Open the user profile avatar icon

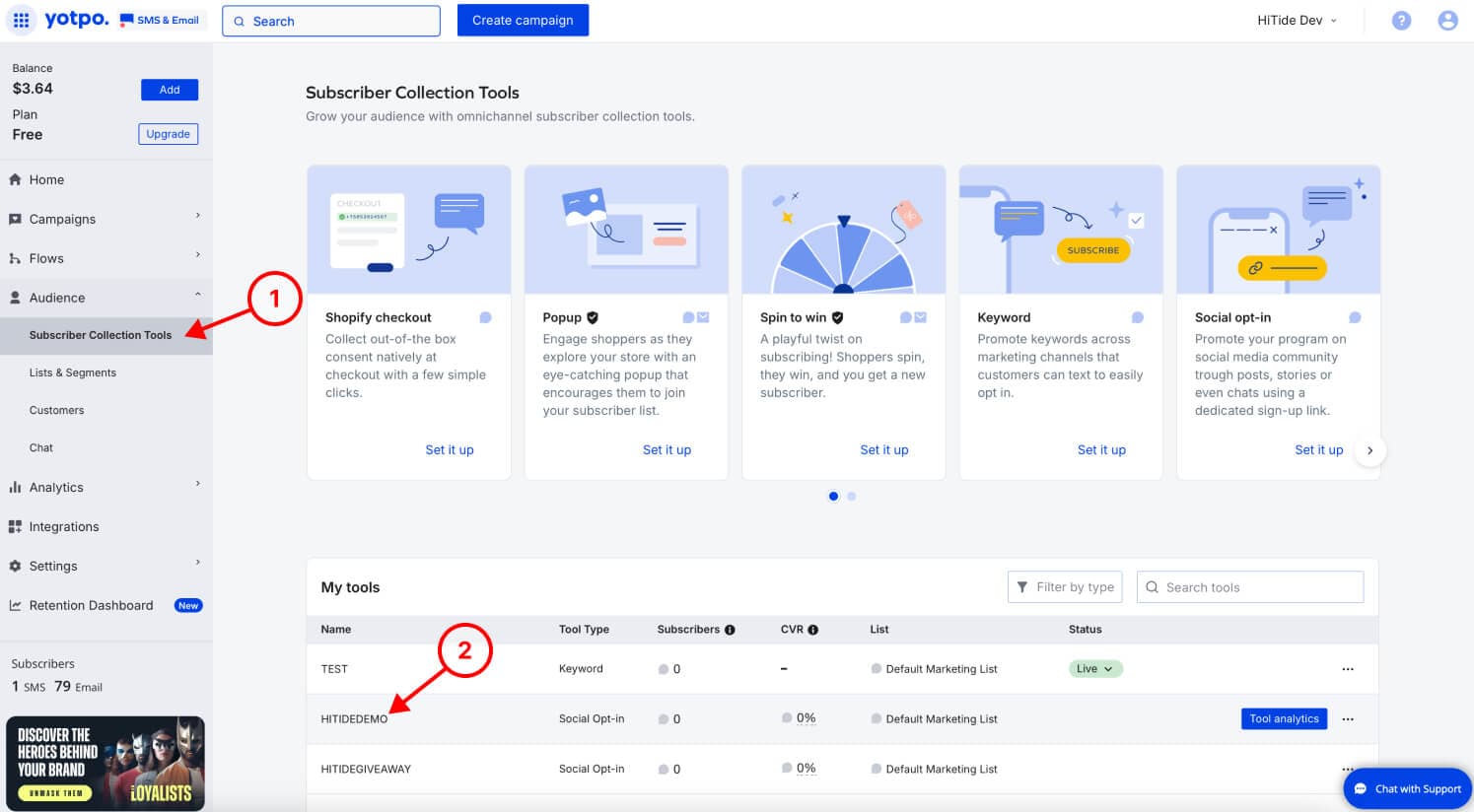click(1447, 20)
